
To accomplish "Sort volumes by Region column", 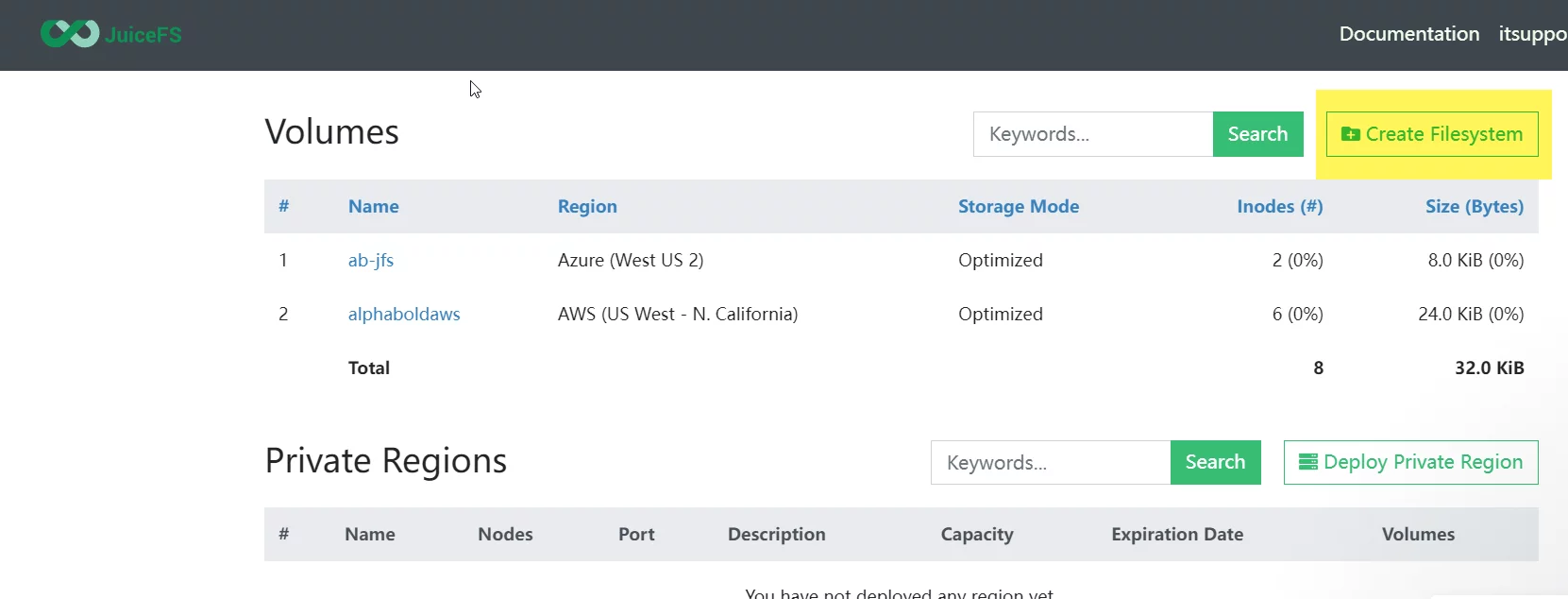I will tap(587, 206).
